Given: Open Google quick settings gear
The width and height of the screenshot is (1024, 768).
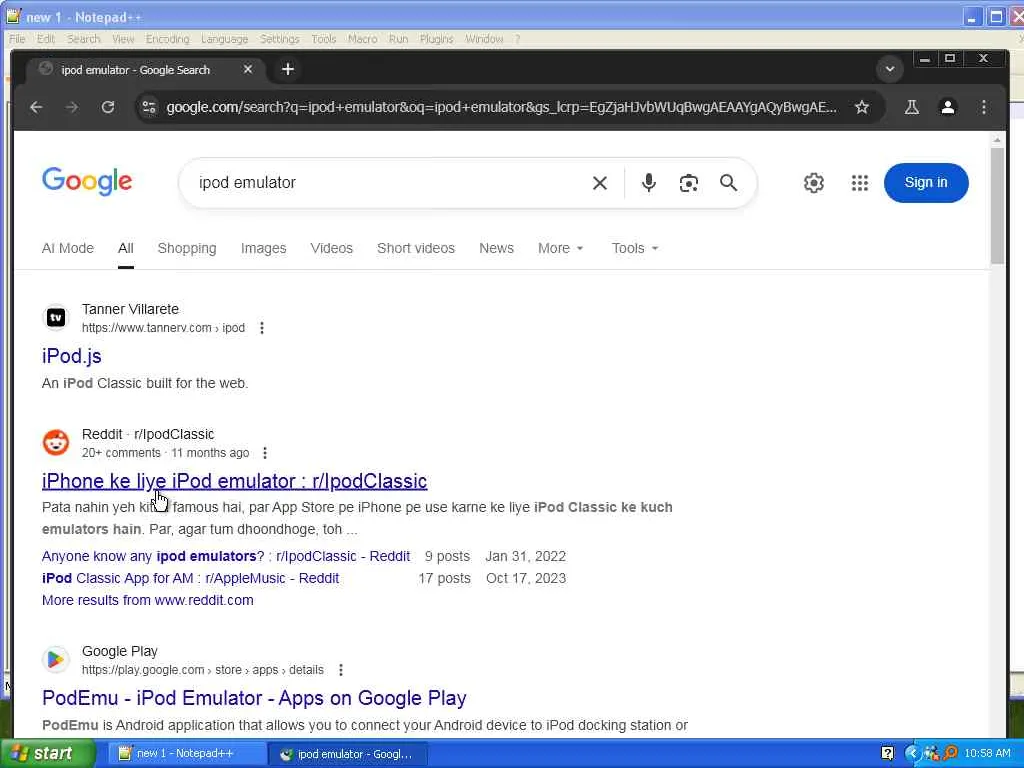Looking at the screenshot, I should (814, 183).
